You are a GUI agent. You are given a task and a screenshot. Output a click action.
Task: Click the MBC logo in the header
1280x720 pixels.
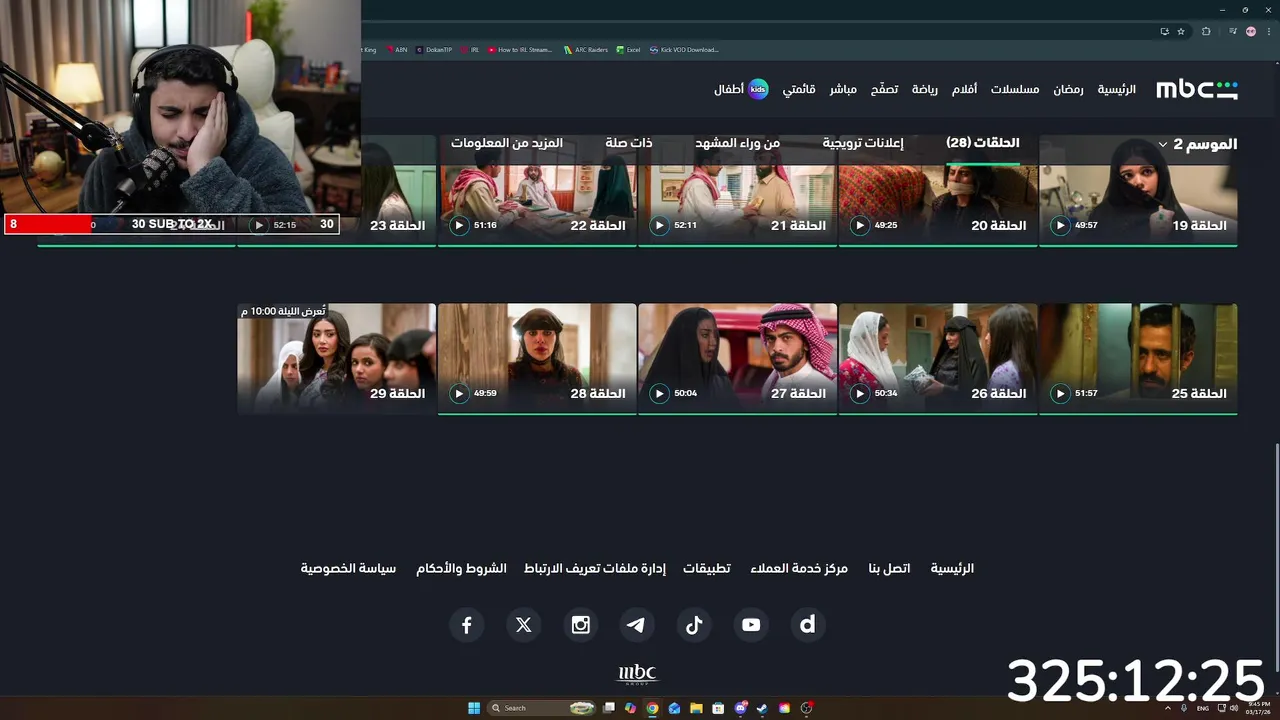(1197, 89)
